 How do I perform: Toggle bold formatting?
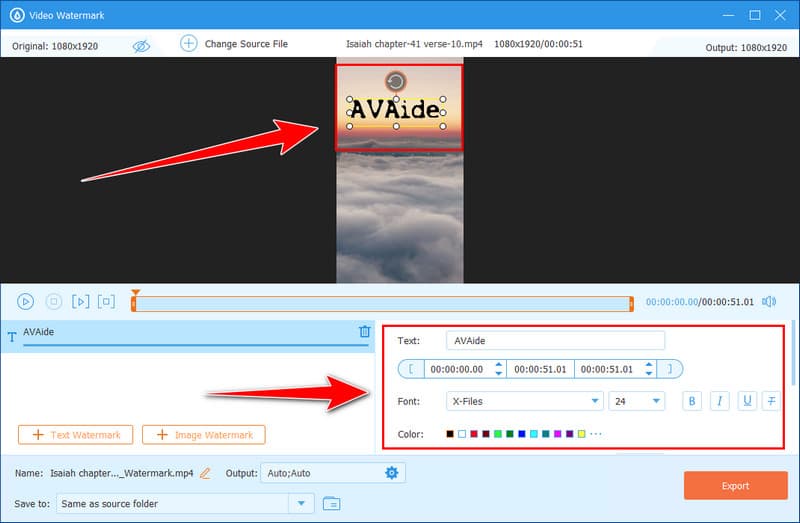pos(692,401)
